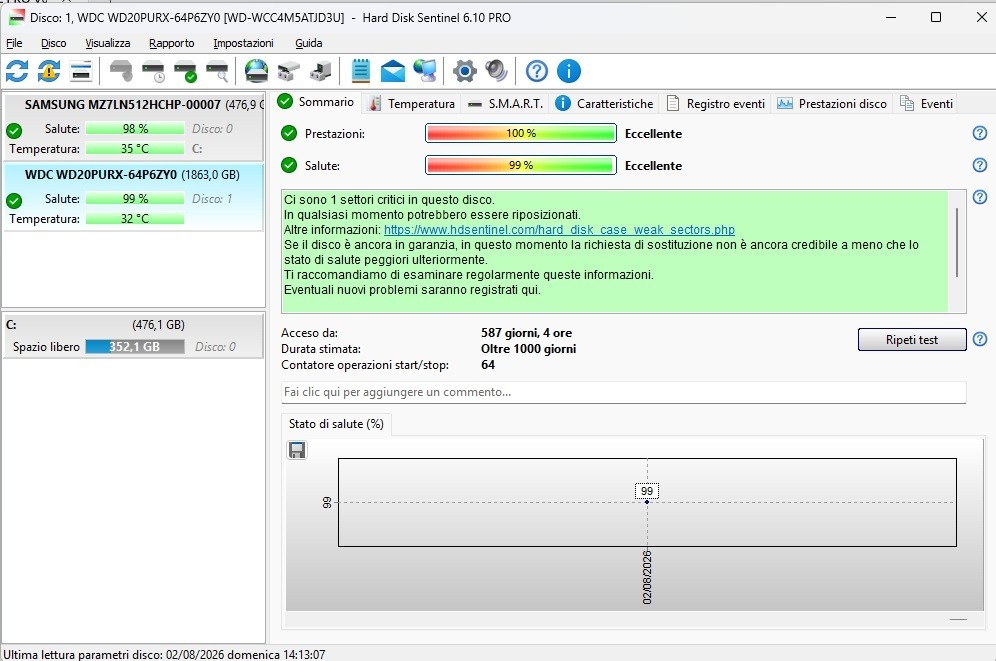Image resolution: width=996 pixels, height=661 pixels.
Task: Click the globe with monitor icon
Action: click(425, 71)
